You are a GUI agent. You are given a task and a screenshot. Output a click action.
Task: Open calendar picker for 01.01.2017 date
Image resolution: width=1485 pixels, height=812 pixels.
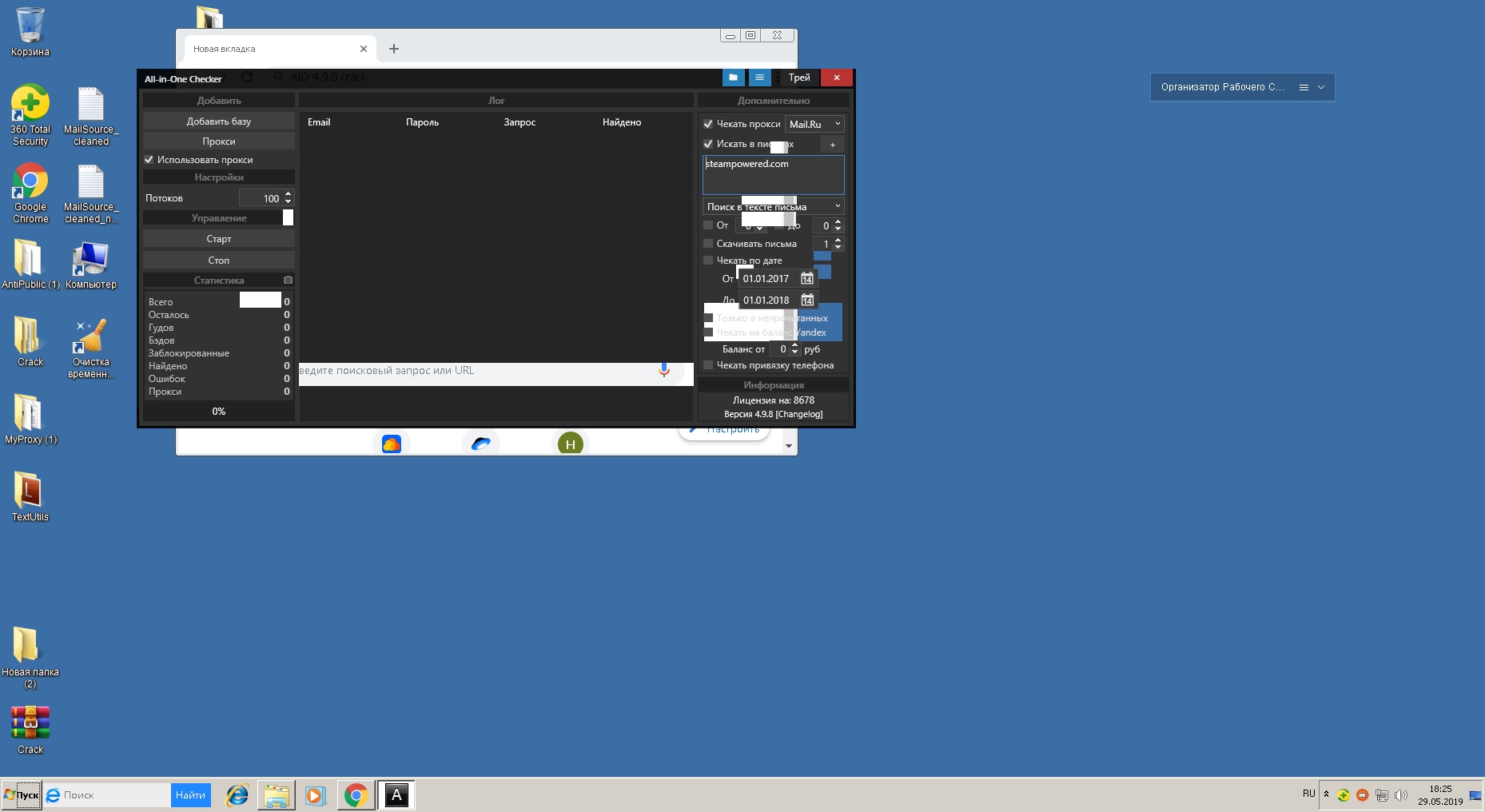tap(807, 279)
